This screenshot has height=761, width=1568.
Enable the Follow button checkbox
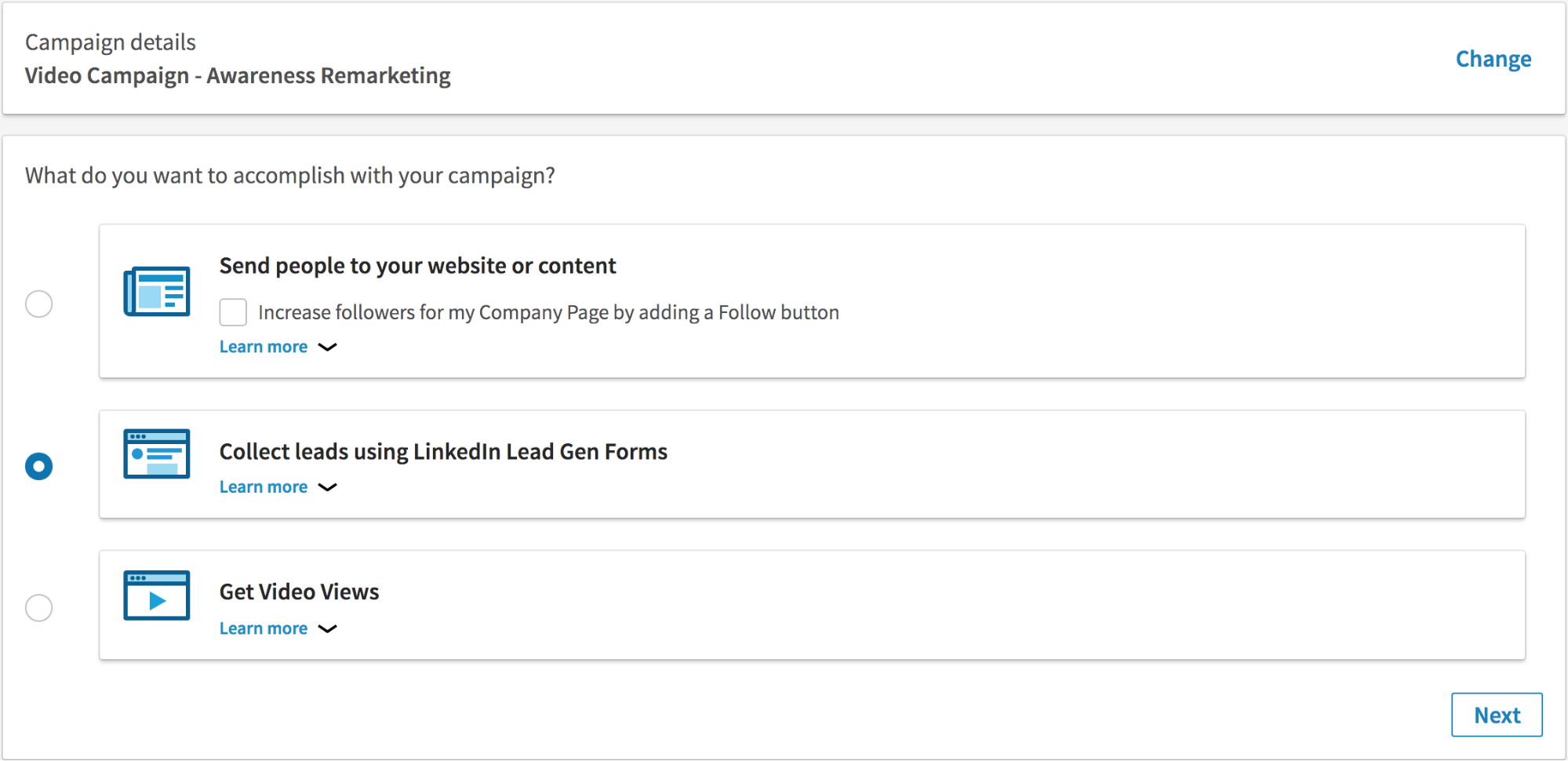(x=233, y=312)
